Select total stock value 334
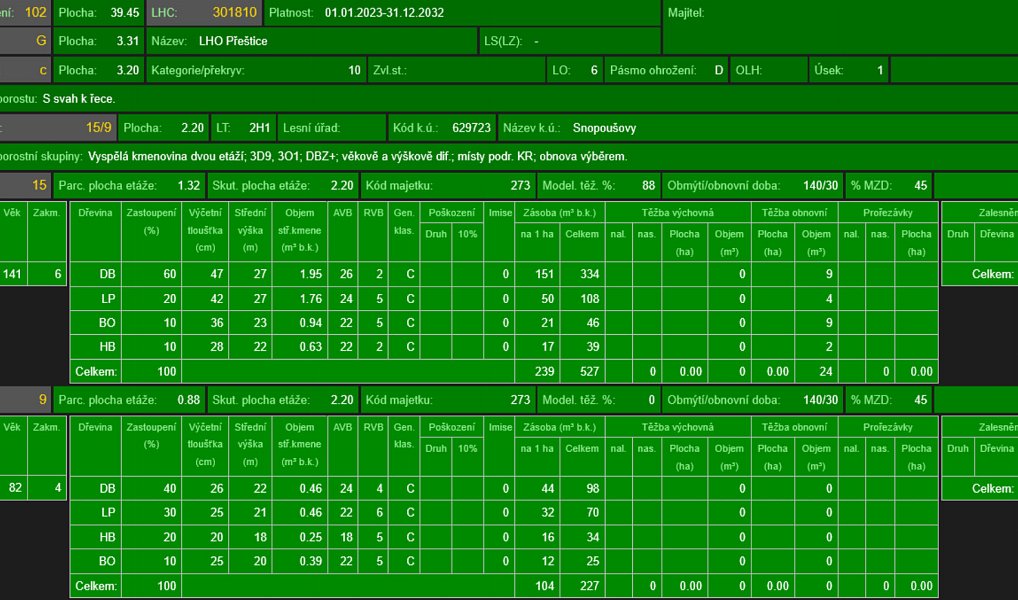Image resolution: width=1018 pixels, height=600 pixels. tap(590, 274)
